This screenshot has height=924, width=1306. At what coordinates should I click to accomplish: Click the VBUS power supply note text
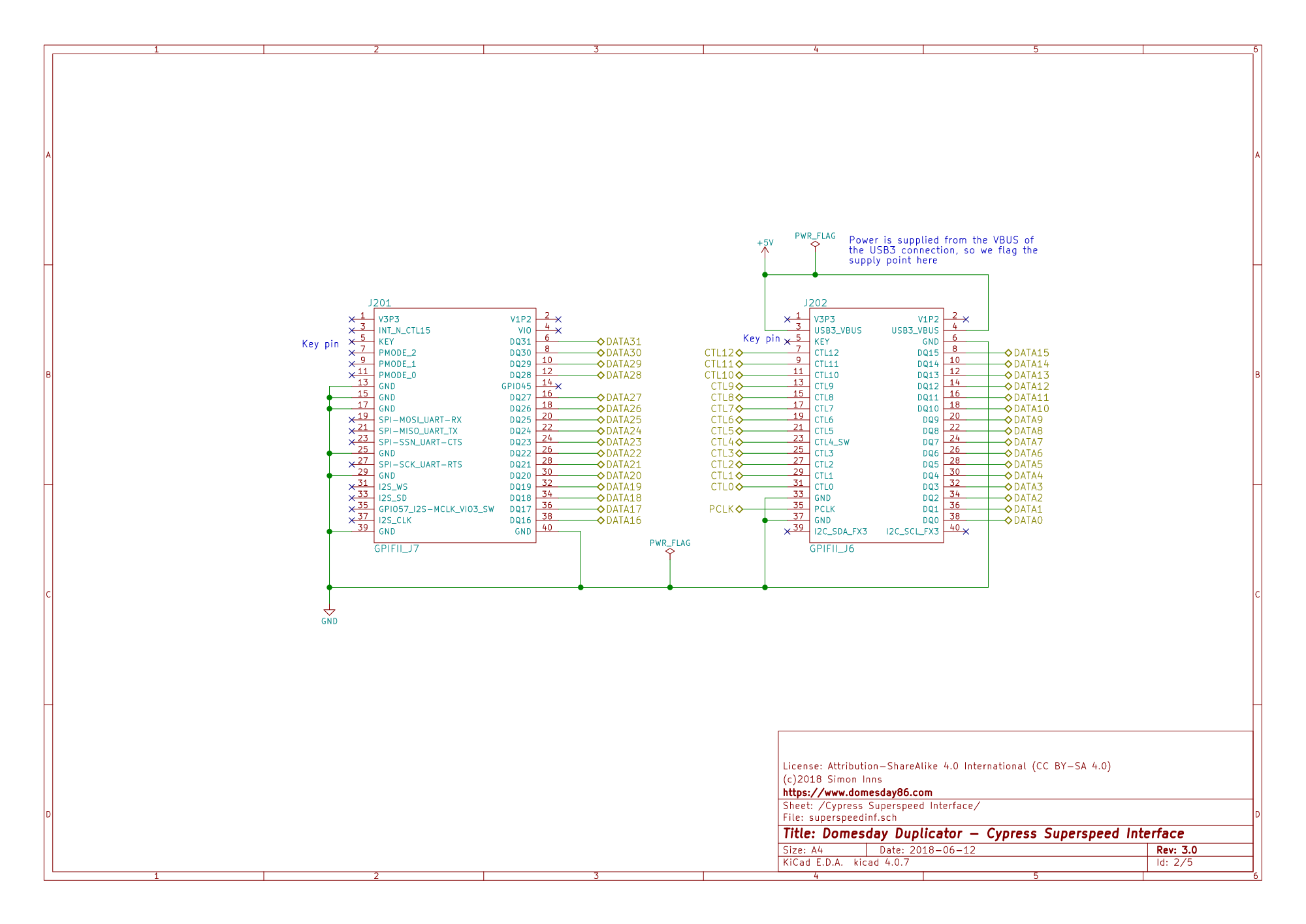pyautogui.click(x=943, y=250)
